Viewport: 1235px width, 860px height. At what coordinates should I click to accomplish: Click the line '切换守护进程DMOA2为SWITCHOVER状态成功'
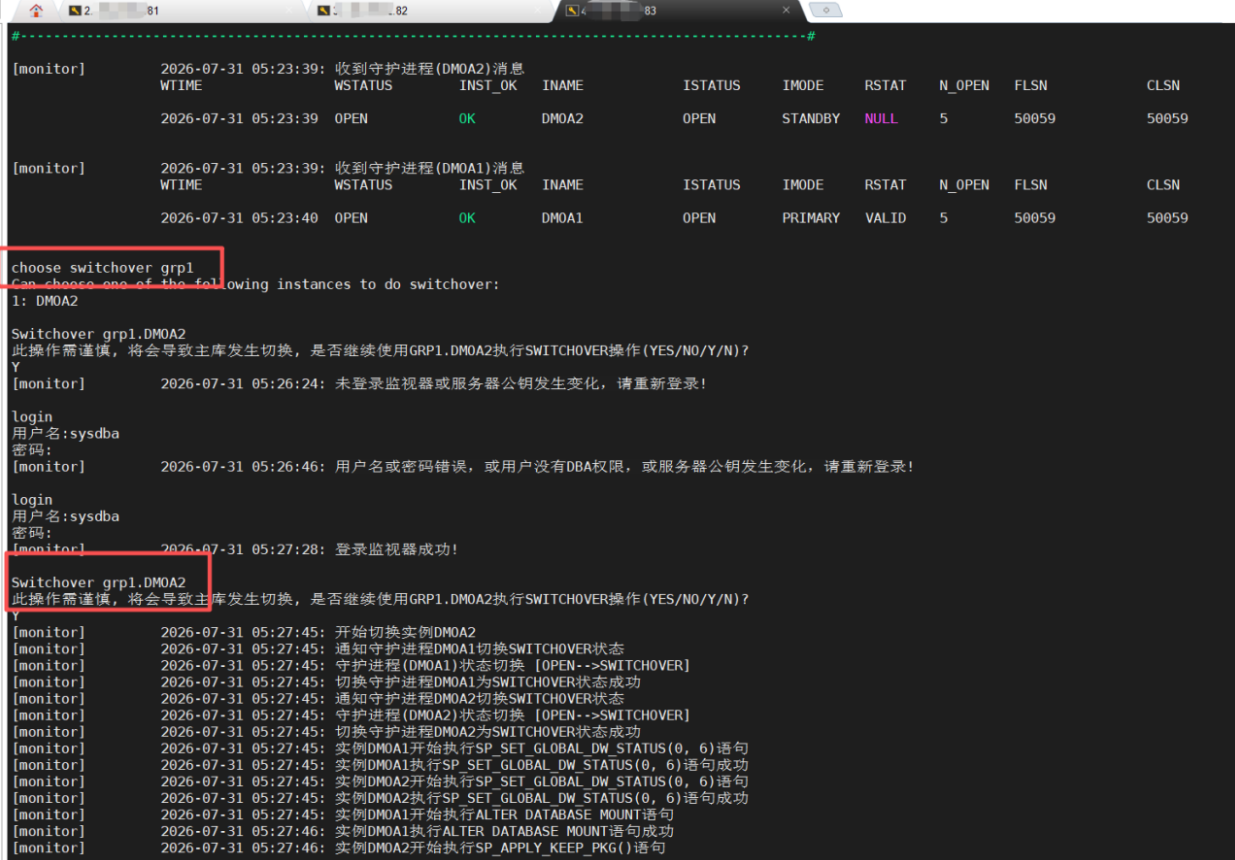click(x=487, y=732)
